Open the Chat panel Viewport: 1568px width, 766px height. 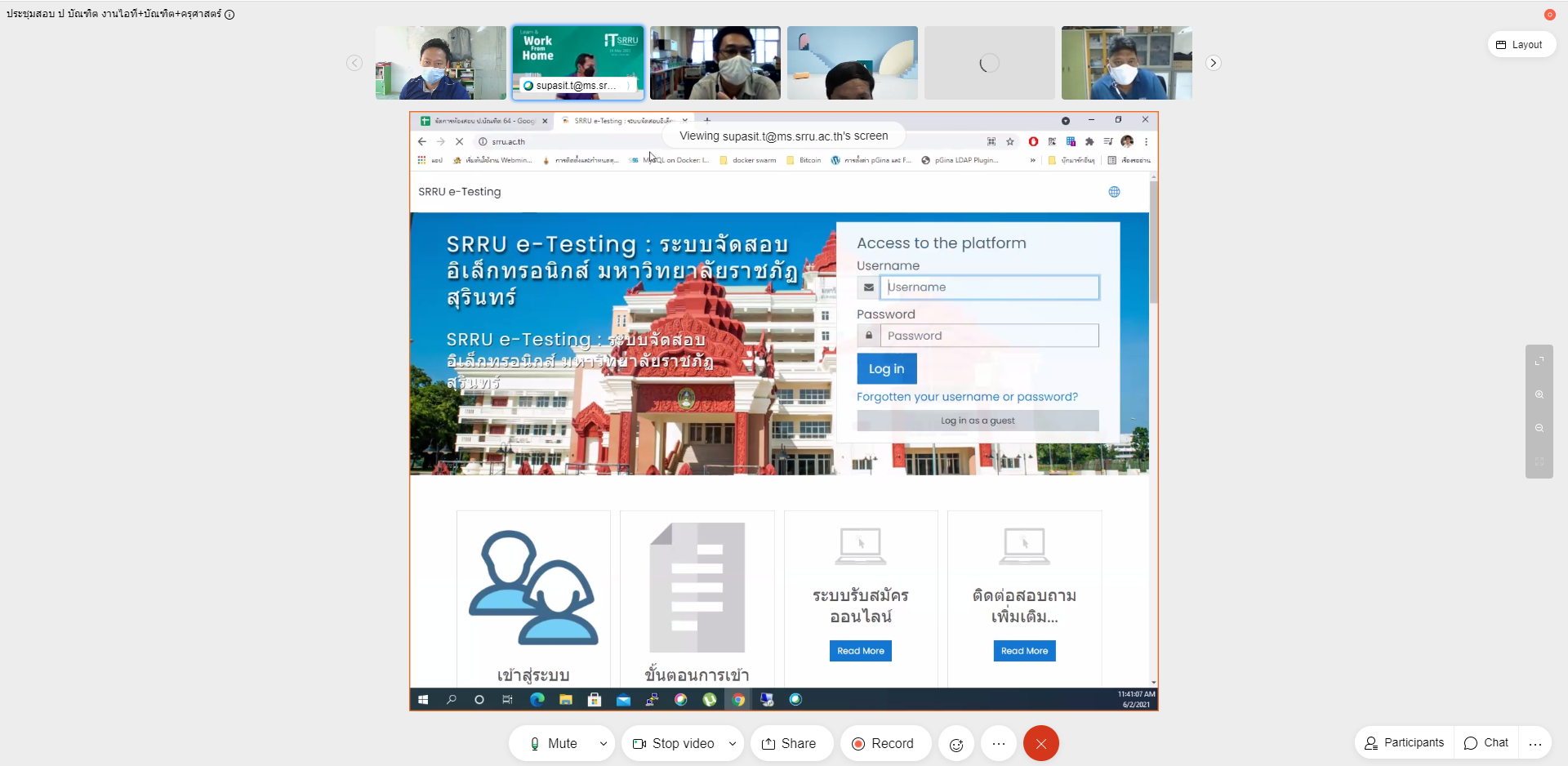pos(1486,743)
